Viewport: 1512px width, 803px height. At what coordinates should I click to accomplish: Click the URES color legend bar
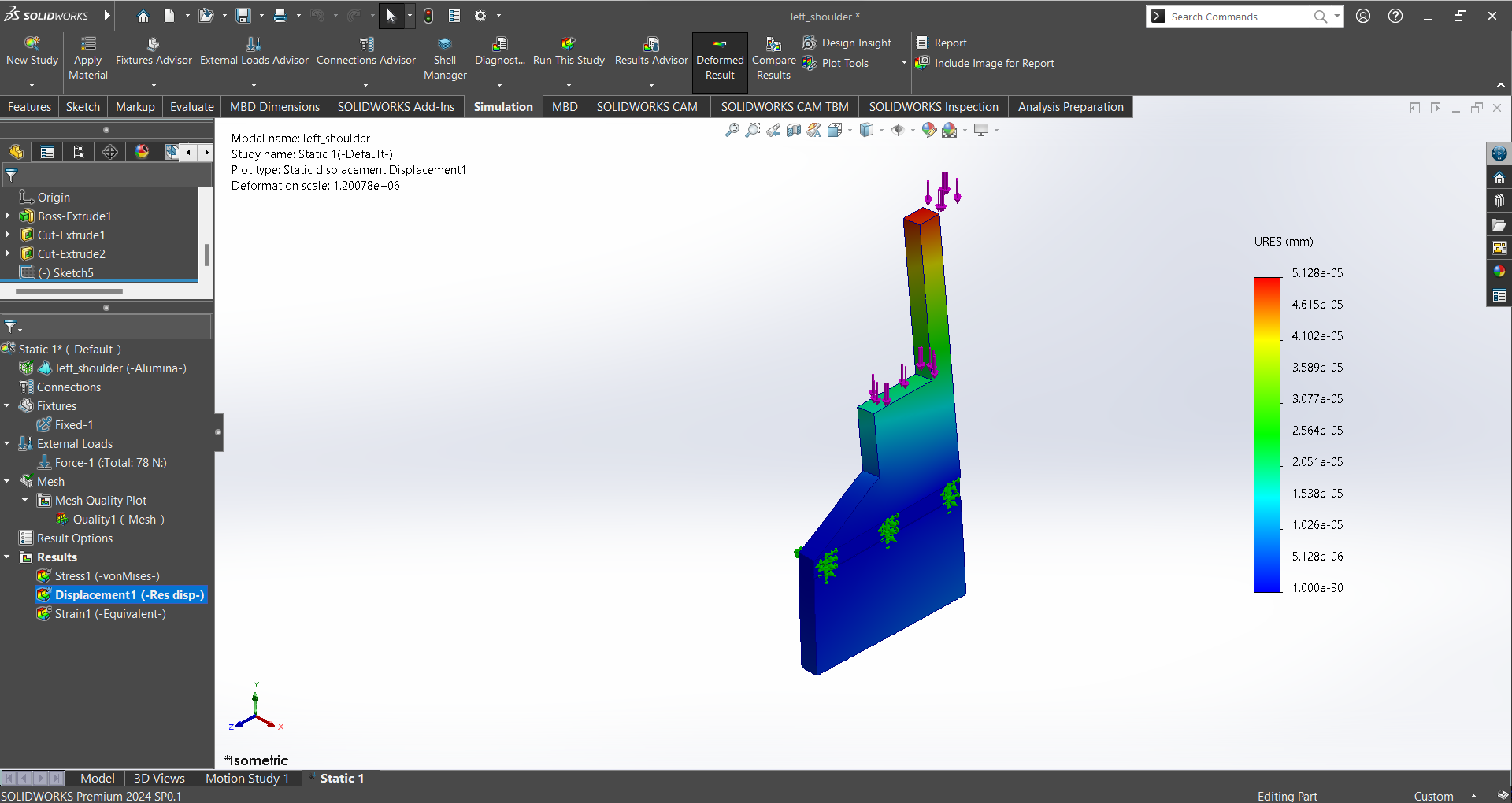point(1267,433)
